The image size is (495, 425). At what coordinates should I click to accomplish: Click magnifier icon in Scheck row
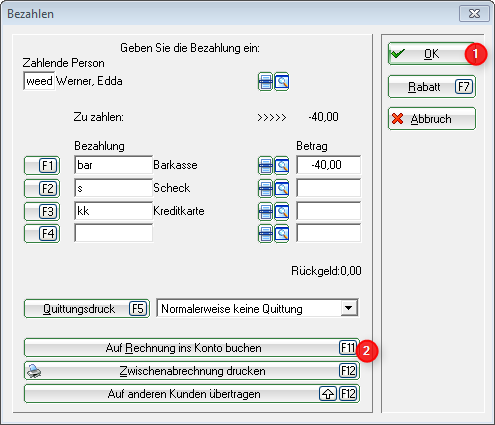282,189
